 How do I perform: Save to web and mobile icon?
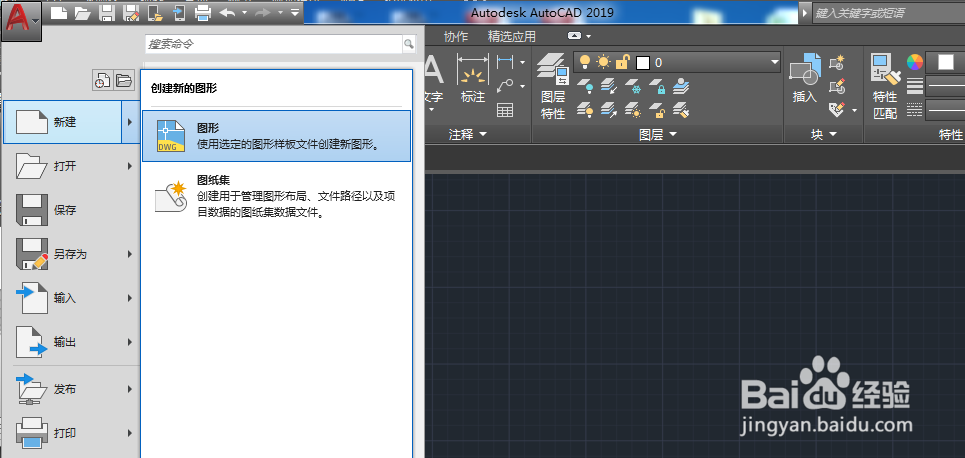click(179, 12)
